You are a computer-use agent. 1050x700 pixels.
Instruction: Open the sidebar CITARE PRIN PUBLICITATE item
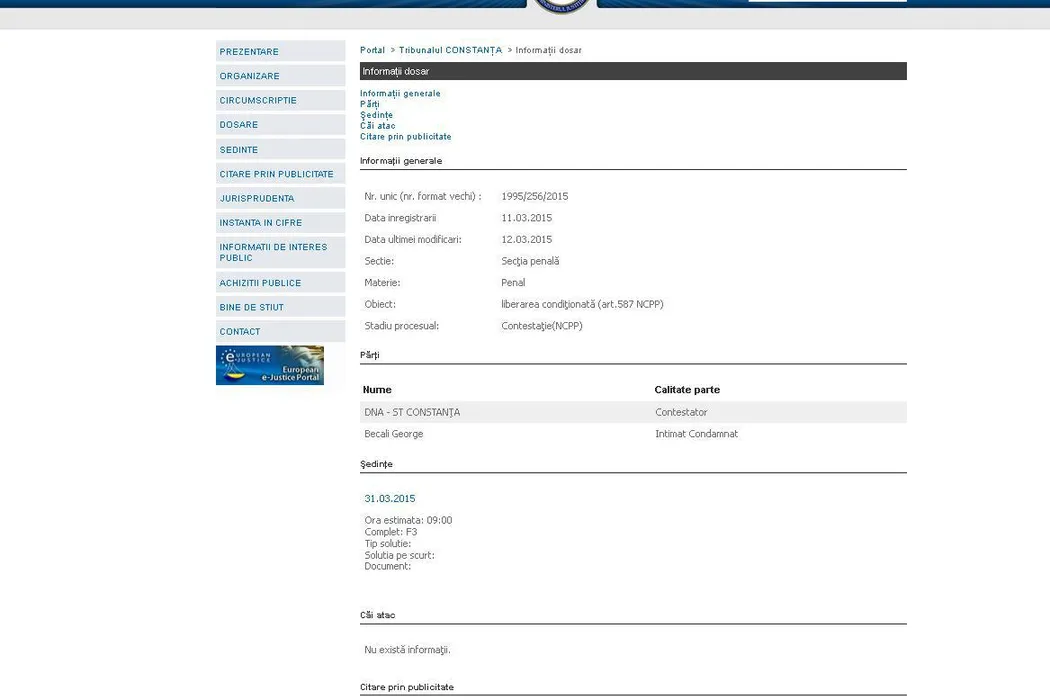pos(276,174)
